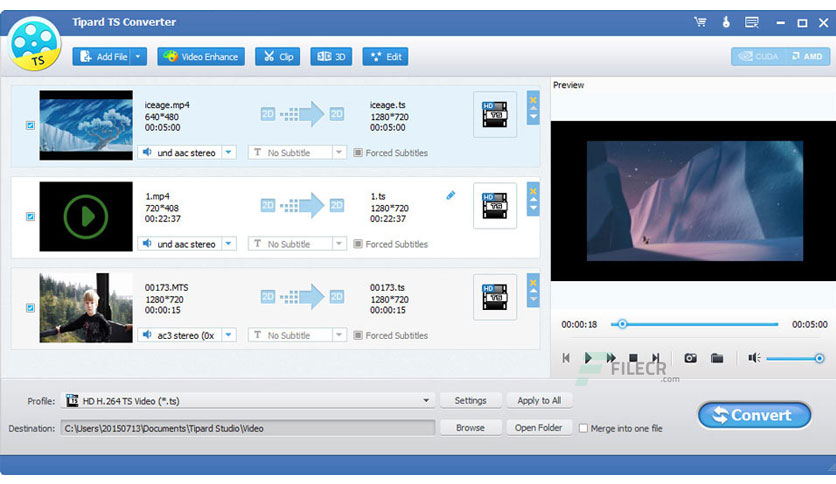The image size is (836, 484).
Task: Click Apply to All button
Action: click(539, 400)
